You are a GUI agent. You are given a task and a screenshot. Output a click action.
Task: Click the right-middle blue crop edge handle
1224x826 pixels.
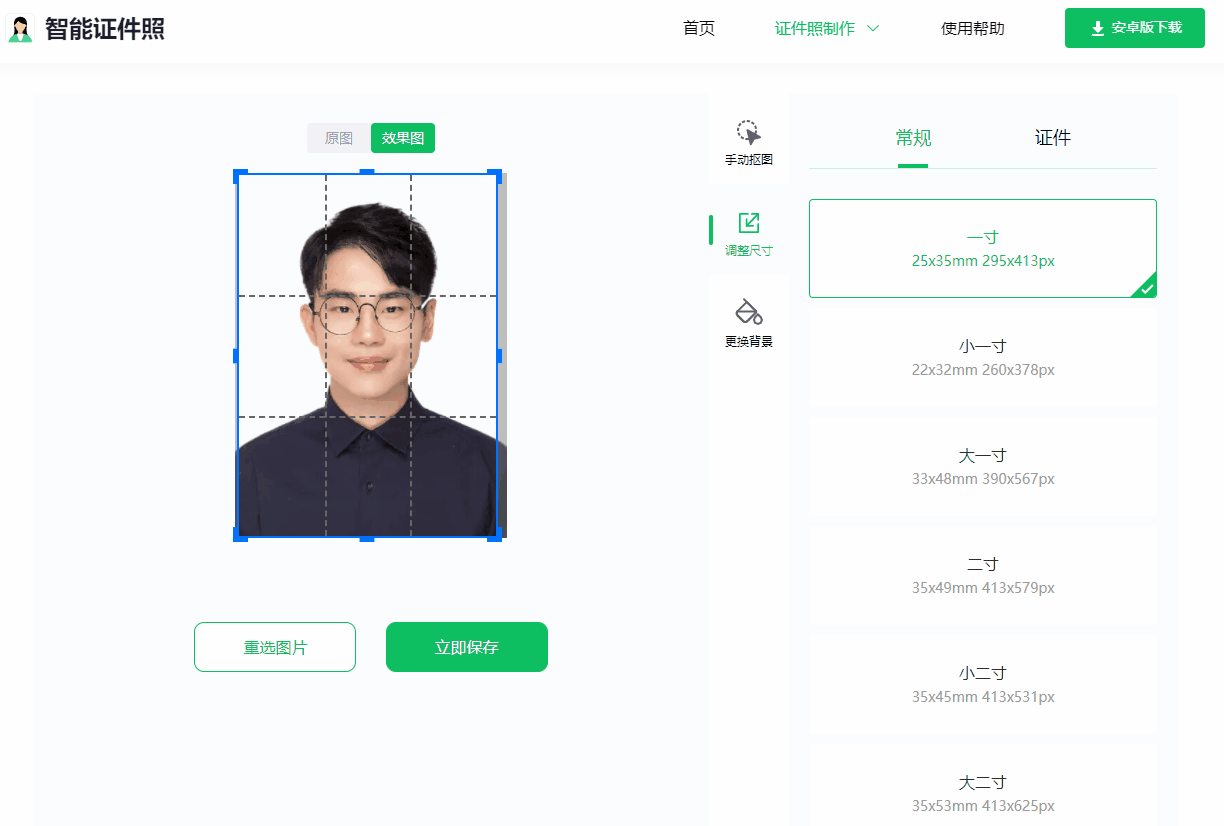498,356
